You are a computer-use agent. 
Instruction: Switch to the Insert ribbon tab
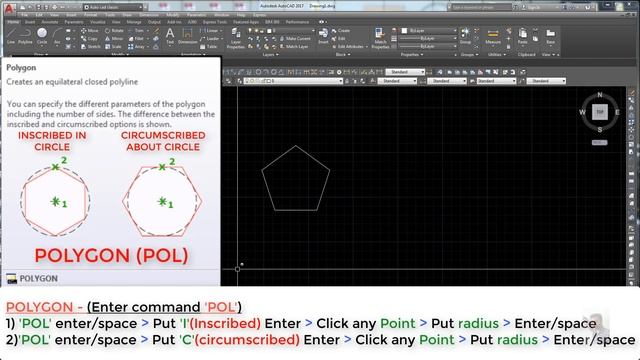click(x=30, y=22)
